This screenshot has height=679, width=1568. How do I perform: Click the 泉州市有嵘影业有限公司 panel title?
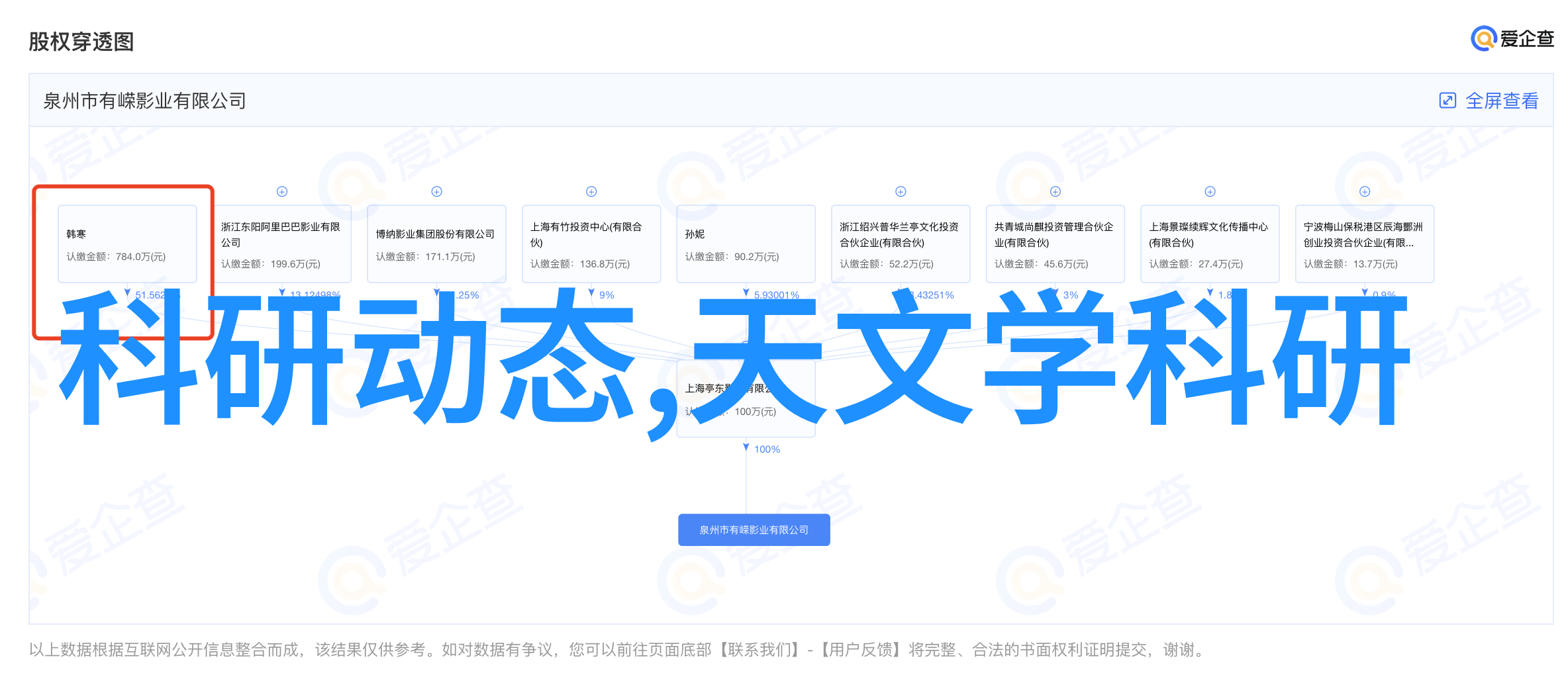coord(144,101)
